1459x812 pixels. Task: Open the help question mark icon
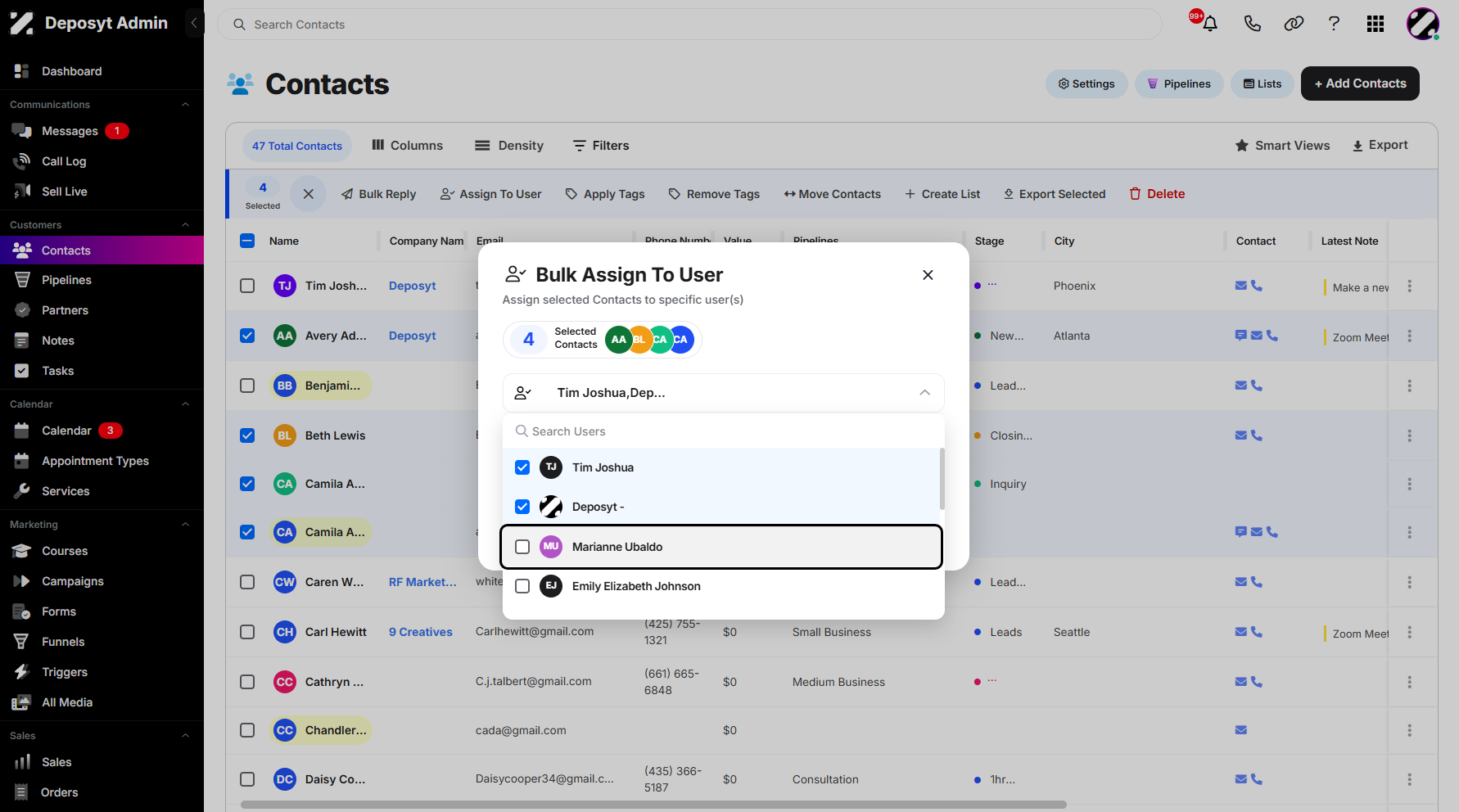point(1334,24)
